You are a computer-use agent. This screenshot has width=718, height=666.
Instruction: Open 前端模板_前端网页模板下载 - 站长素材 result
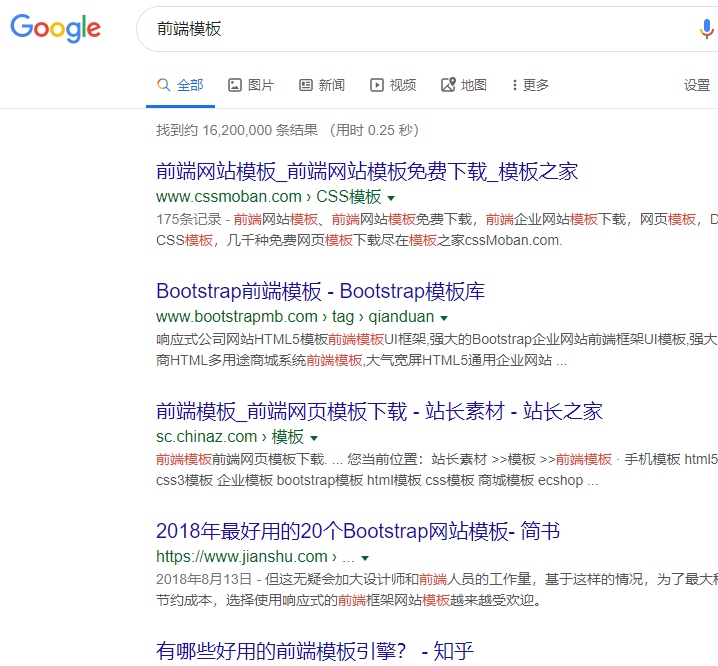(379, 411)
